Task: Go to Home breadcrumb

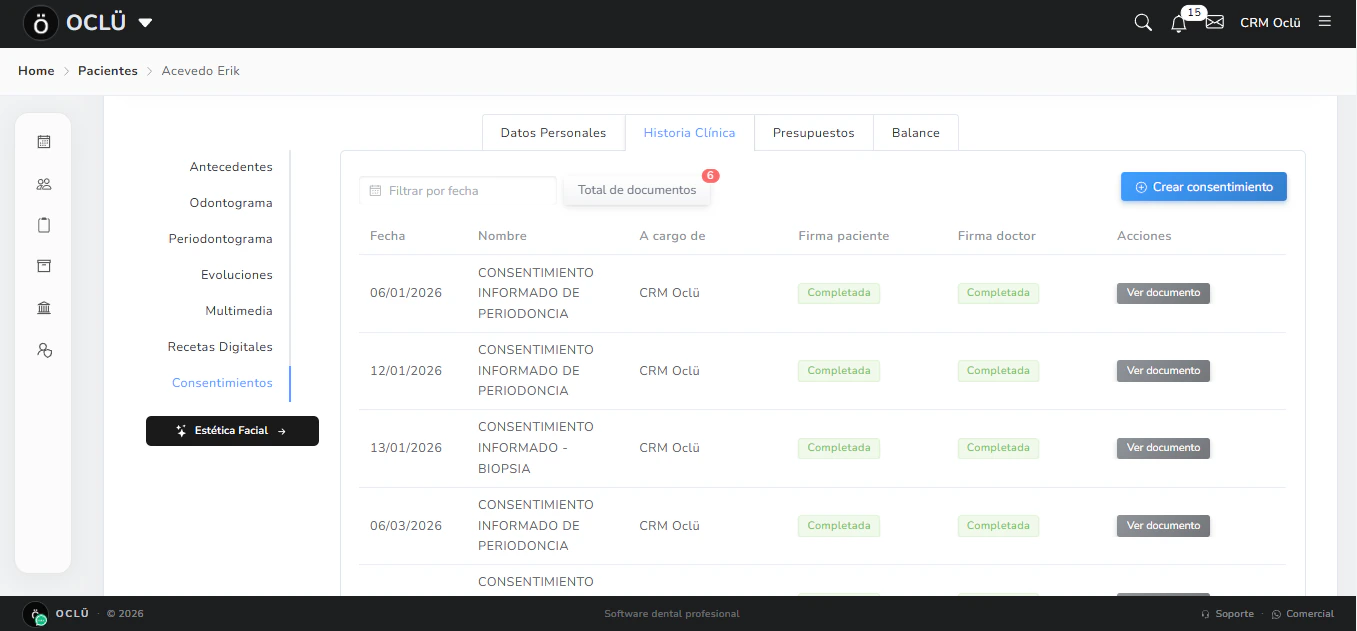Action: click(36, 71)
